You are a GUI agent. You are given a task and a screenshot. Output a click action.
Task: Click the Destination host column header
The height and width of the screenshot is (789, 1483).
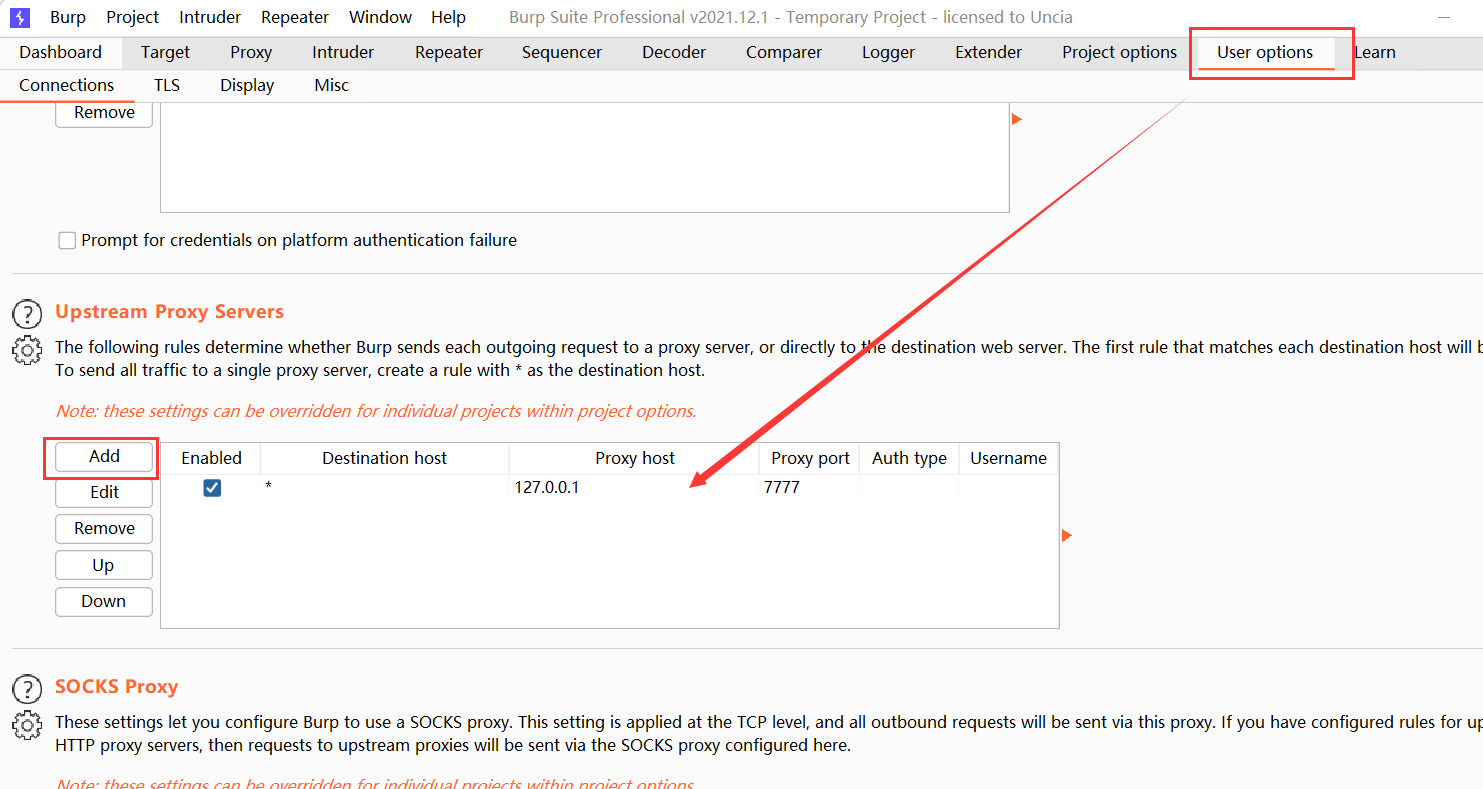[385, 458]
